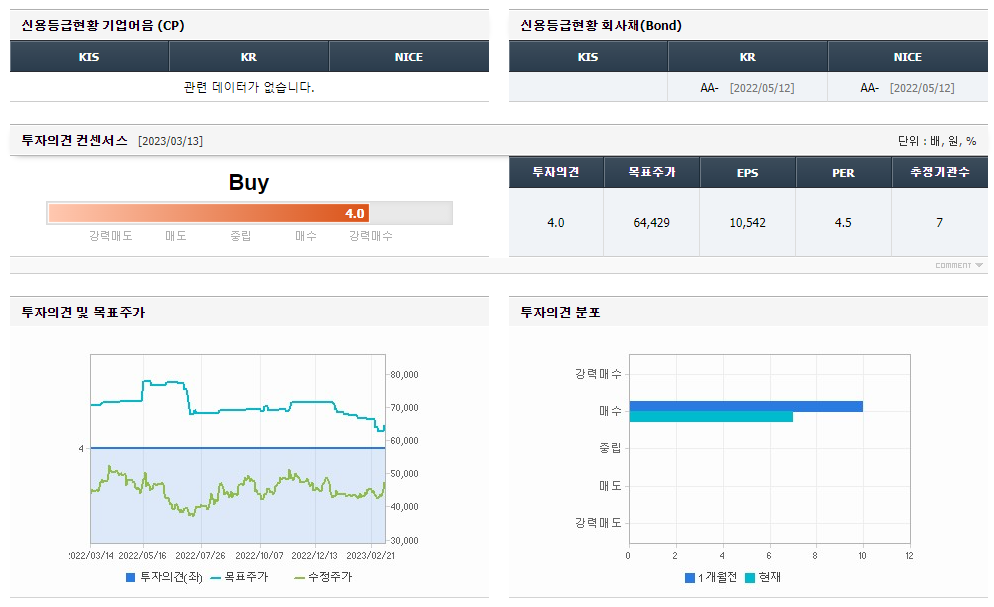994x607 pixels.
Task: Click the 목표주가 value 64,429 in consensus table
Action: (652, 220)
